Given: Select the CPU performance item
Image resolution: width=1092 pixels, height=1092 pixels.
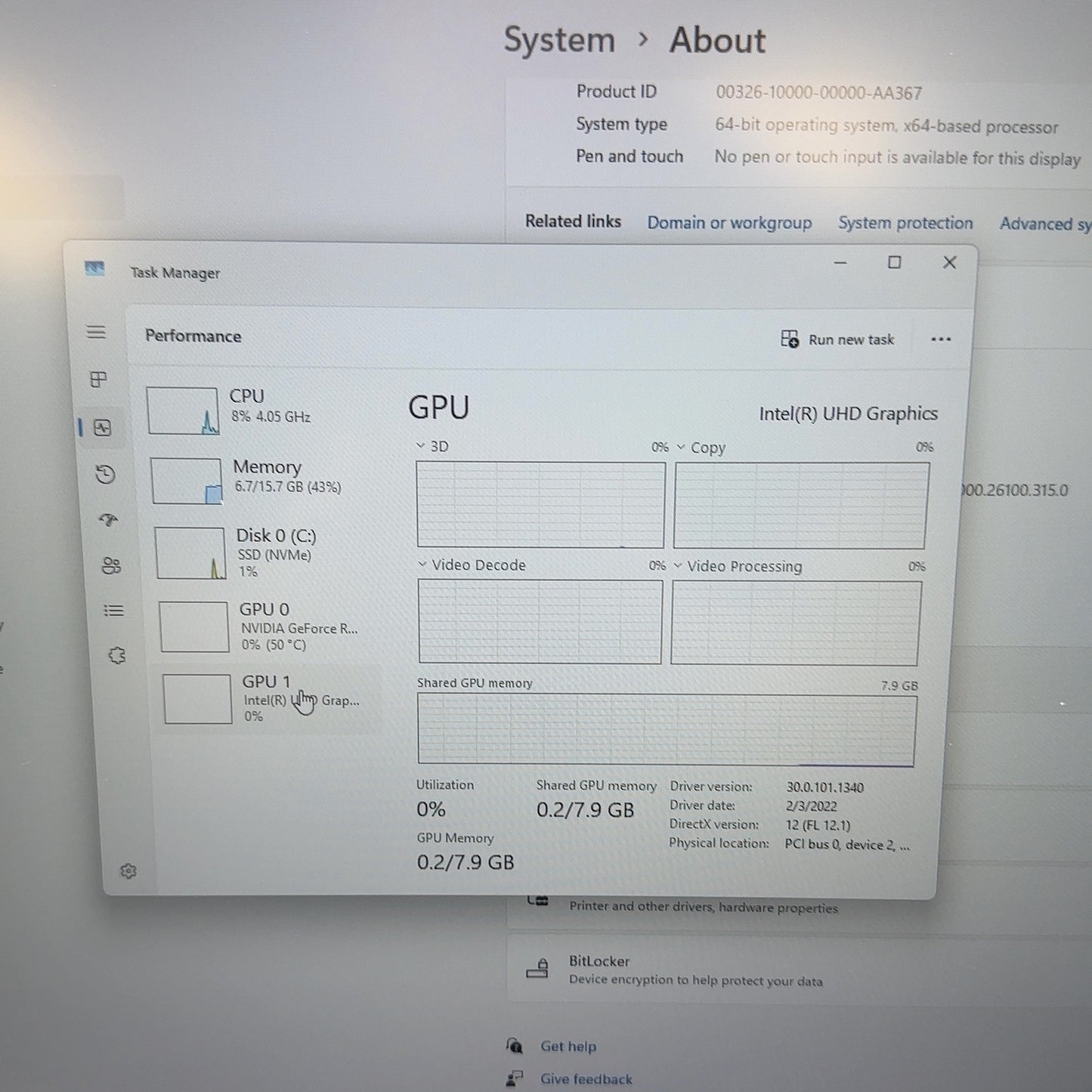Looking at the screenshot, I should pos(258,410).
